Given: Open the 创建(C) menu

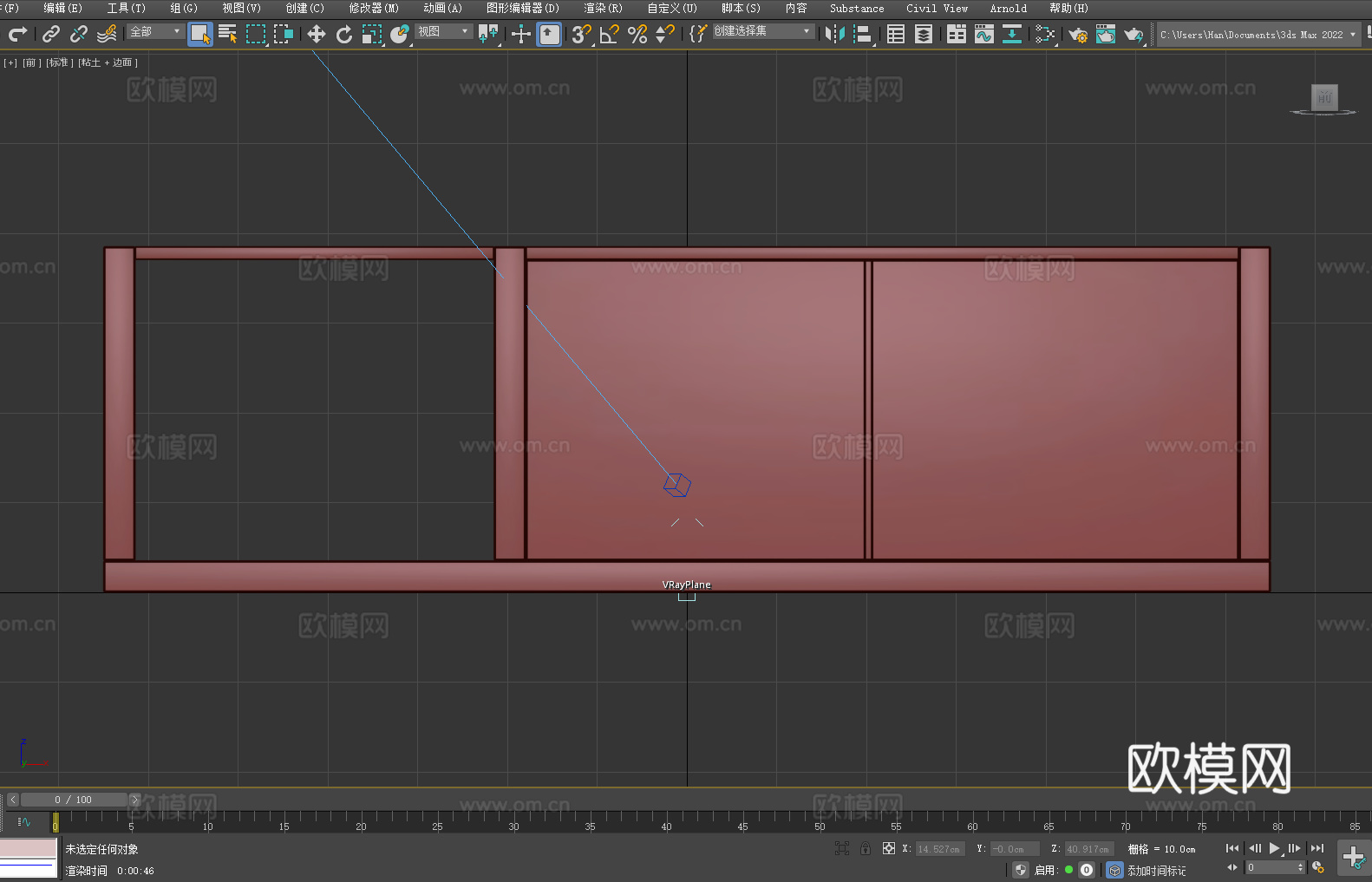Looking at the screenshot, I should tap(305, 8).
